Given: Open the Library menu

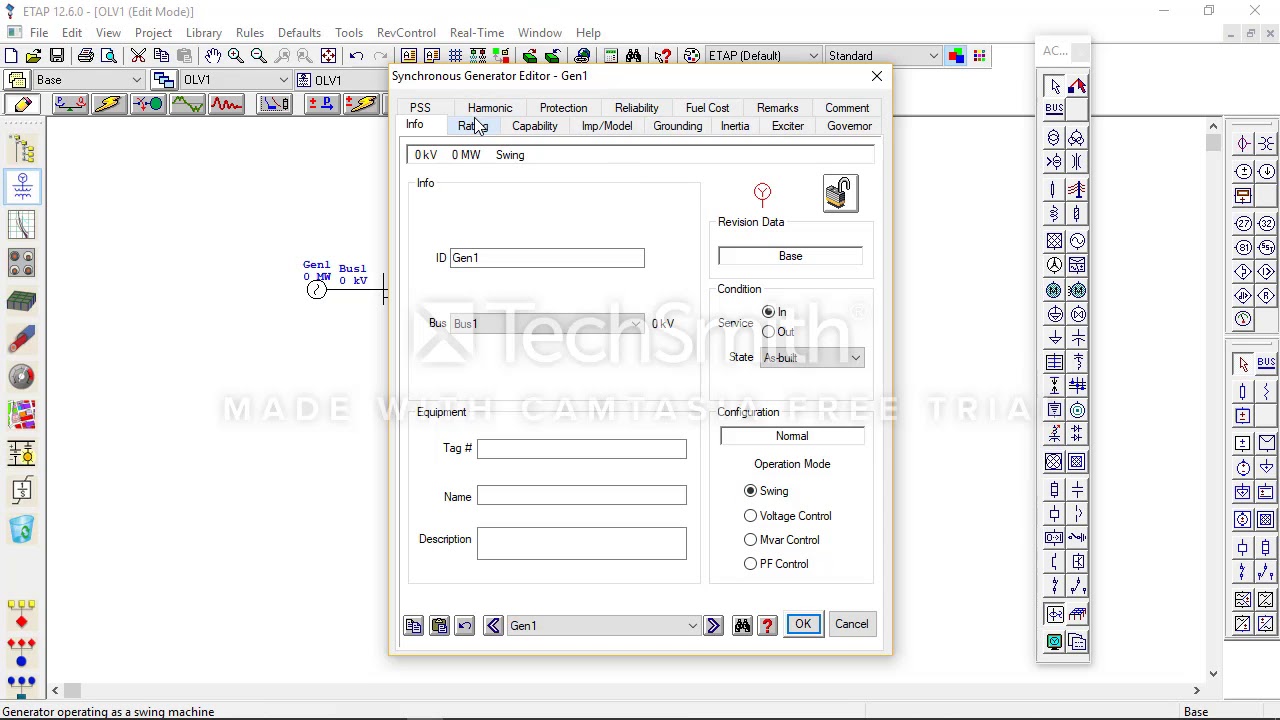Looking at the screenshot, I should [x=203, y=33].
